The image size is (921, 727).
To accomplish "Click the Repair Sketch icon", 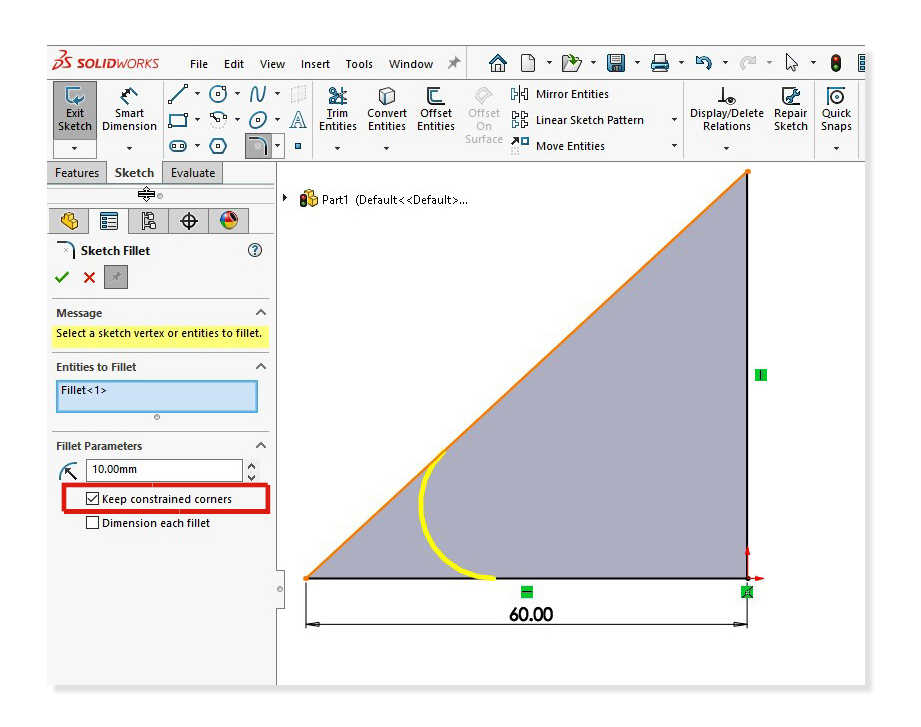I will point(790,109).
